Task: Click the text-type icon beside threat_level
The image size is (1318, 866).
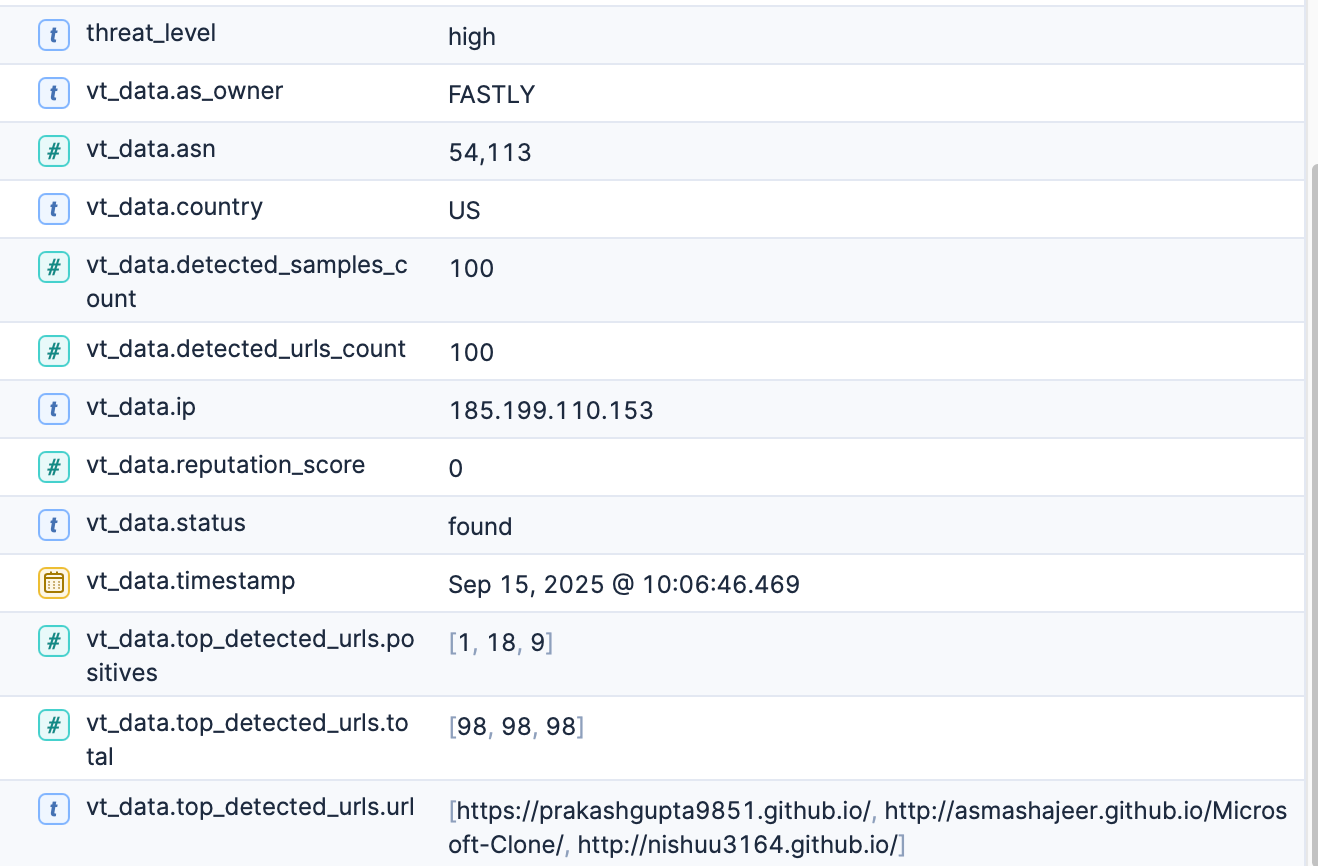Action: coord(53,36)
